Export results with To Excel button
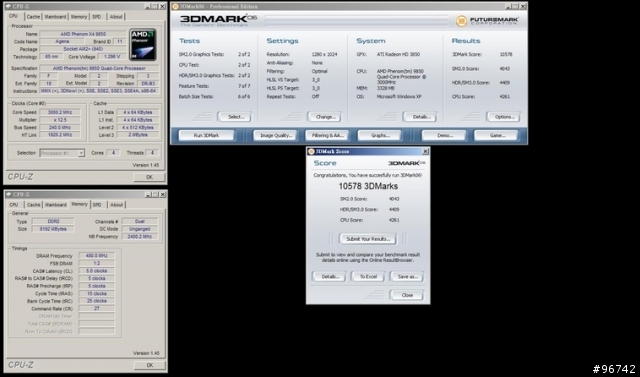This screenshot has width=640, height=377. click(368, 277)
